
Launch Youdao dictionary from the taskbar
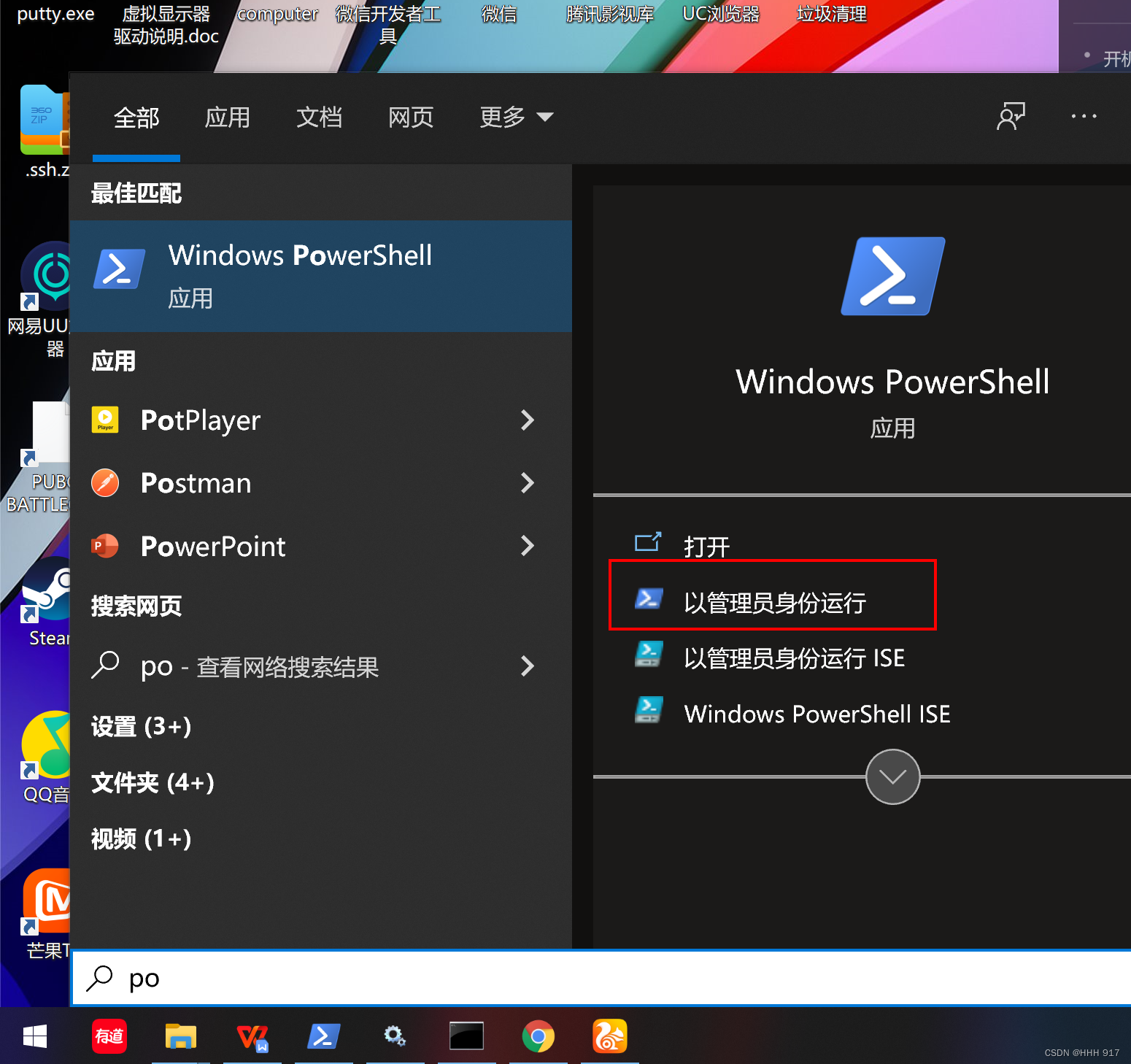pos(109,1036)
